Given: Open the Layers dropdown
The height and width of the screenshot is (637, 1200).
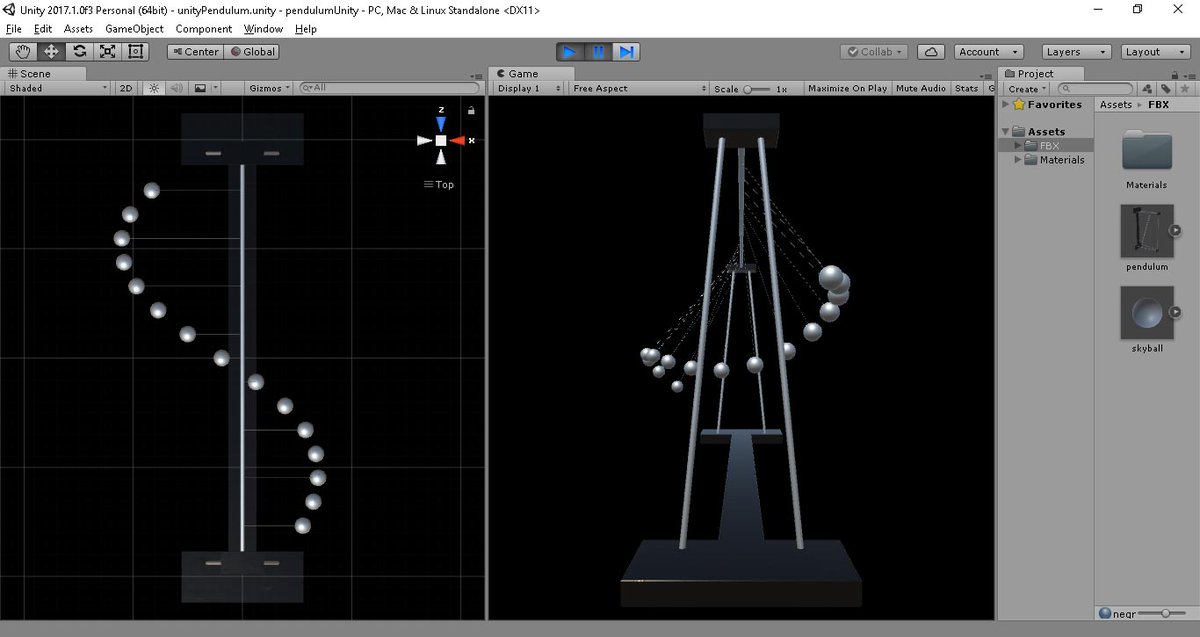Looking at the screenshot, I should click(1076, 51).
